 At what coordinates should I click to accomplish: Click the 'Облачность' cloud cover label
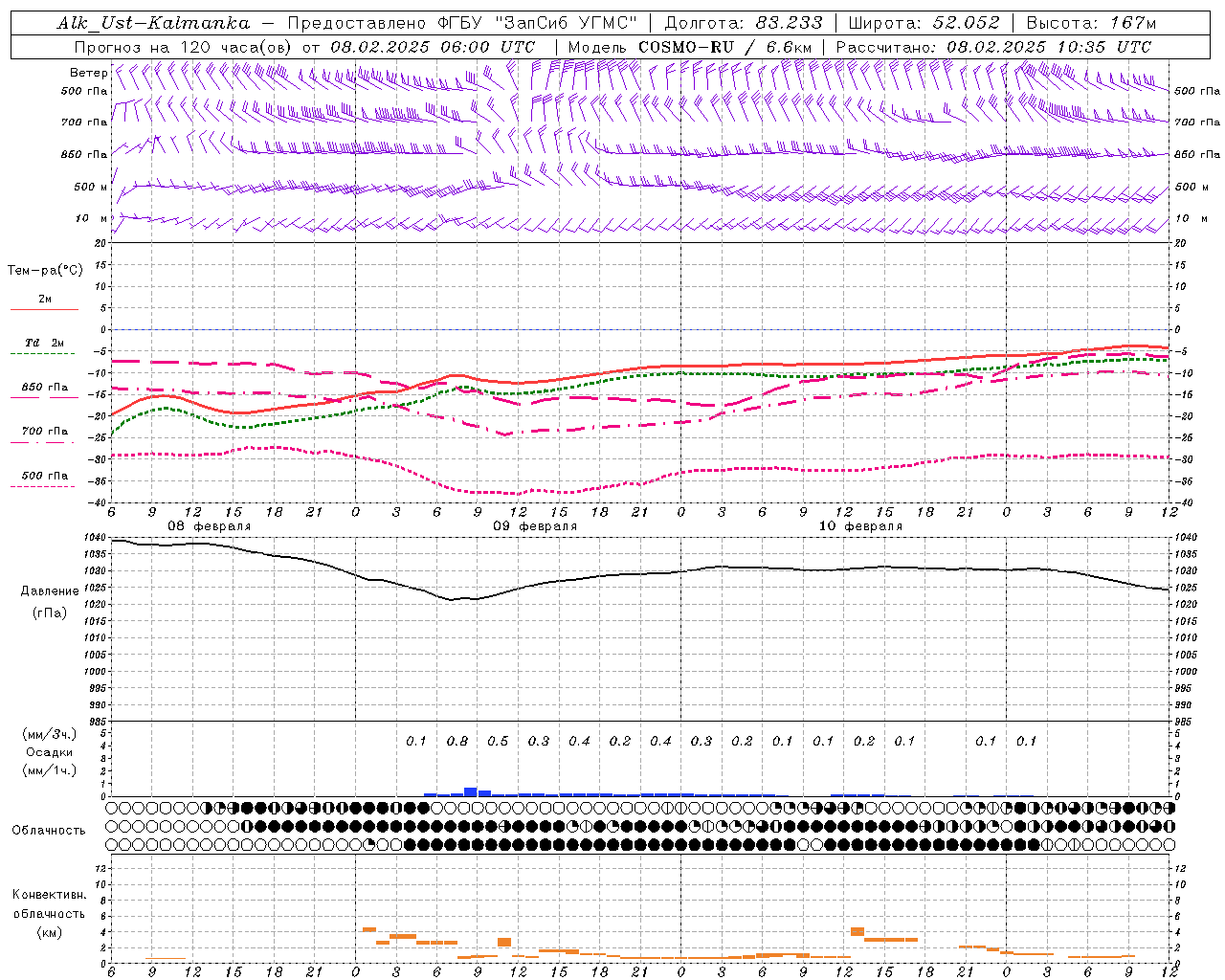(x=48, y=831)
